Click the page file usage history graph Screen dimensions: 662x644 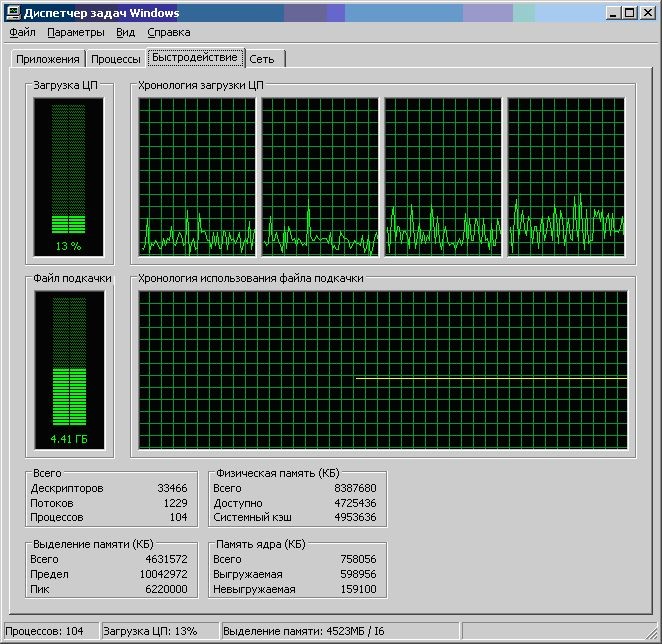[383, 370]
